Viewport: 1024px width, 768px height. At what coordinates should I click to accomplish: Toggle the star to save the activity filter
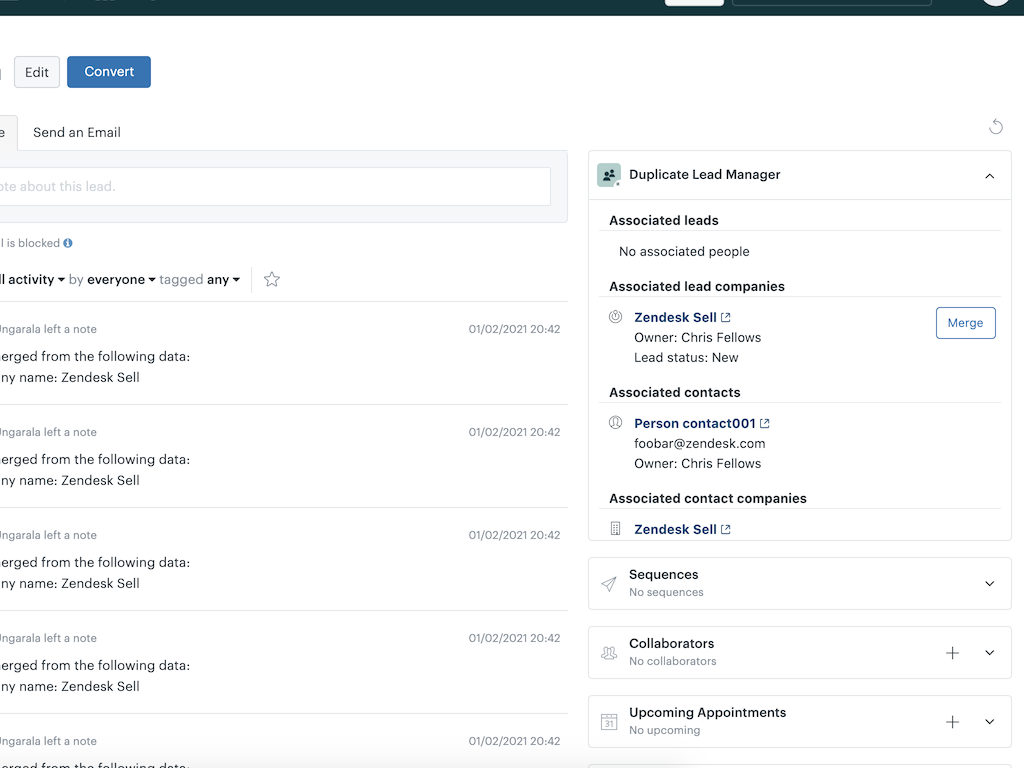(271, 280)
